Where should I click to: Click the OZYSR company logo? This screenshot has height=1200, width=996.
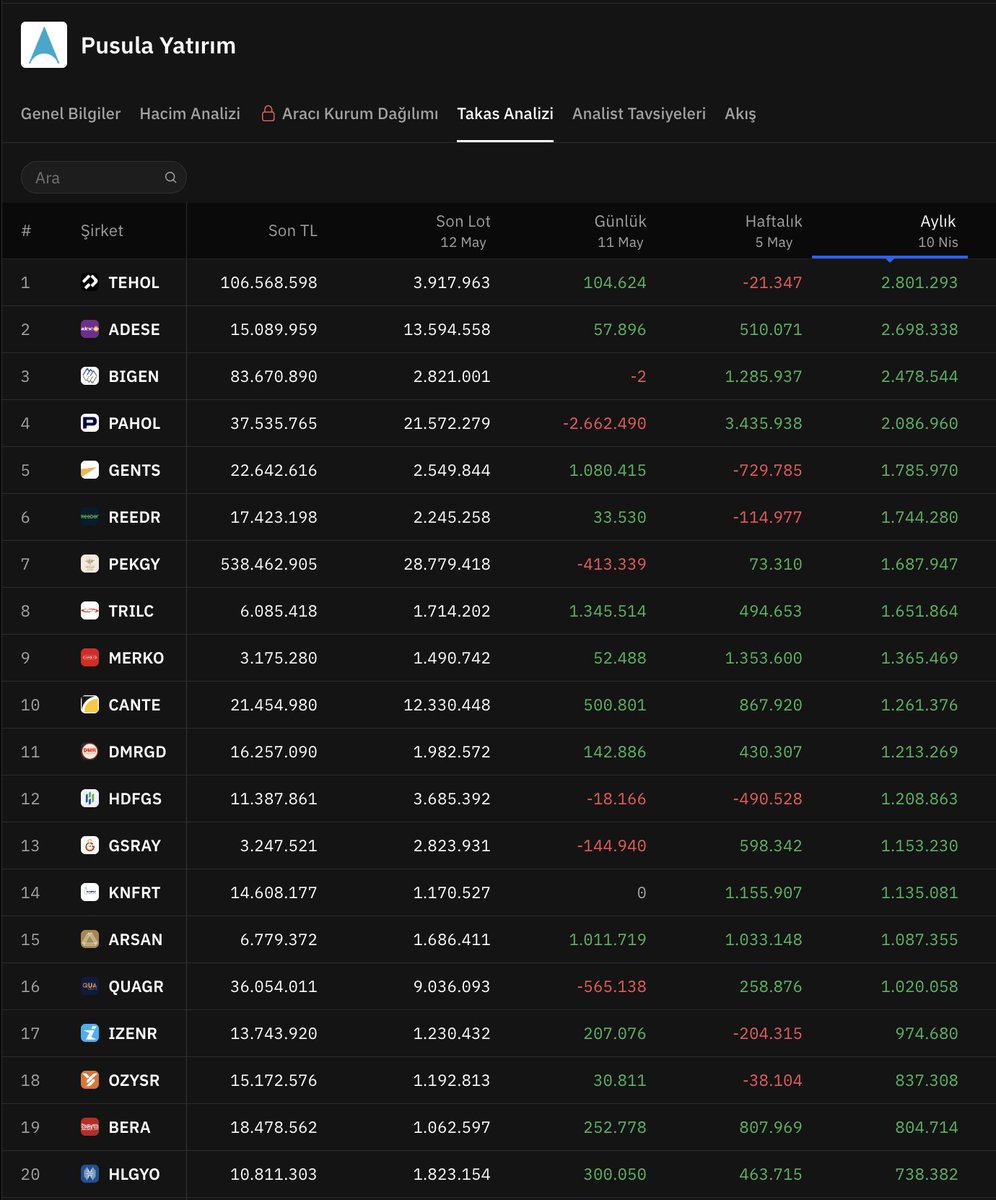pos(90,1082)
